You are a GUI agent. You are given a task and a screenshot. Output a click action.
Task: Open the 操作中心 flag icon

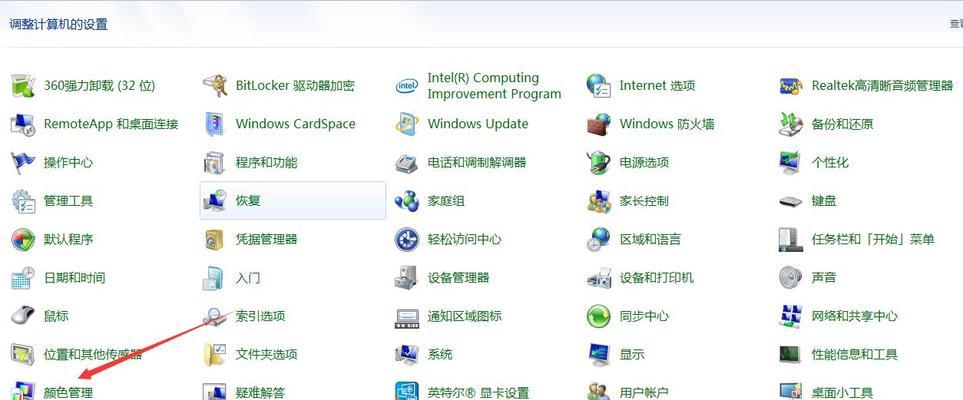click(x=23, y=163)
